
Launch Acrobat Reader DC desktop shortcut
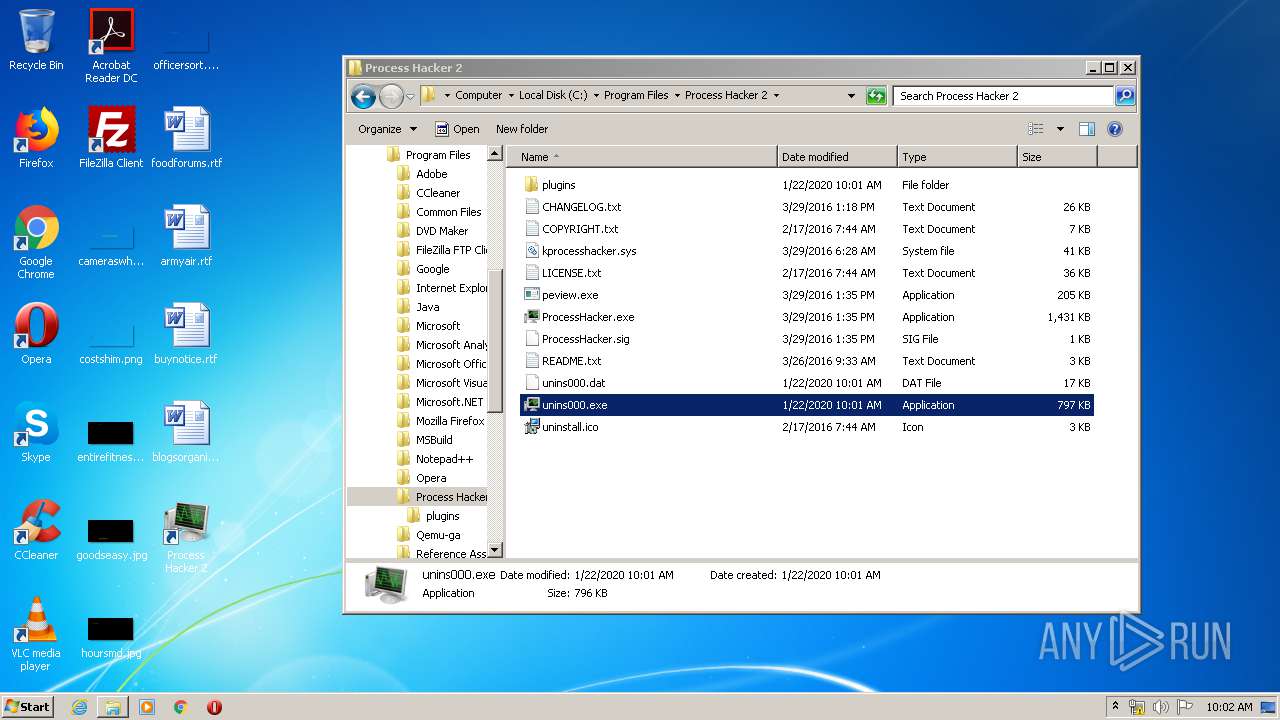[x=111, y=46]
